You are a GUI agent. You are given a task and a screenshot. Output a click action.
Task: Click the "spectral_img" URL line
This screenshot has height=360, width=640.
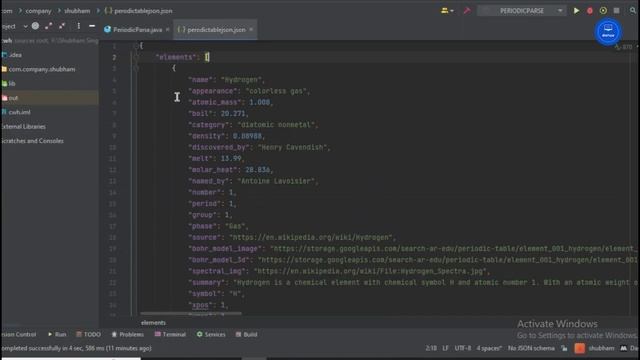(x=339, y=271)
